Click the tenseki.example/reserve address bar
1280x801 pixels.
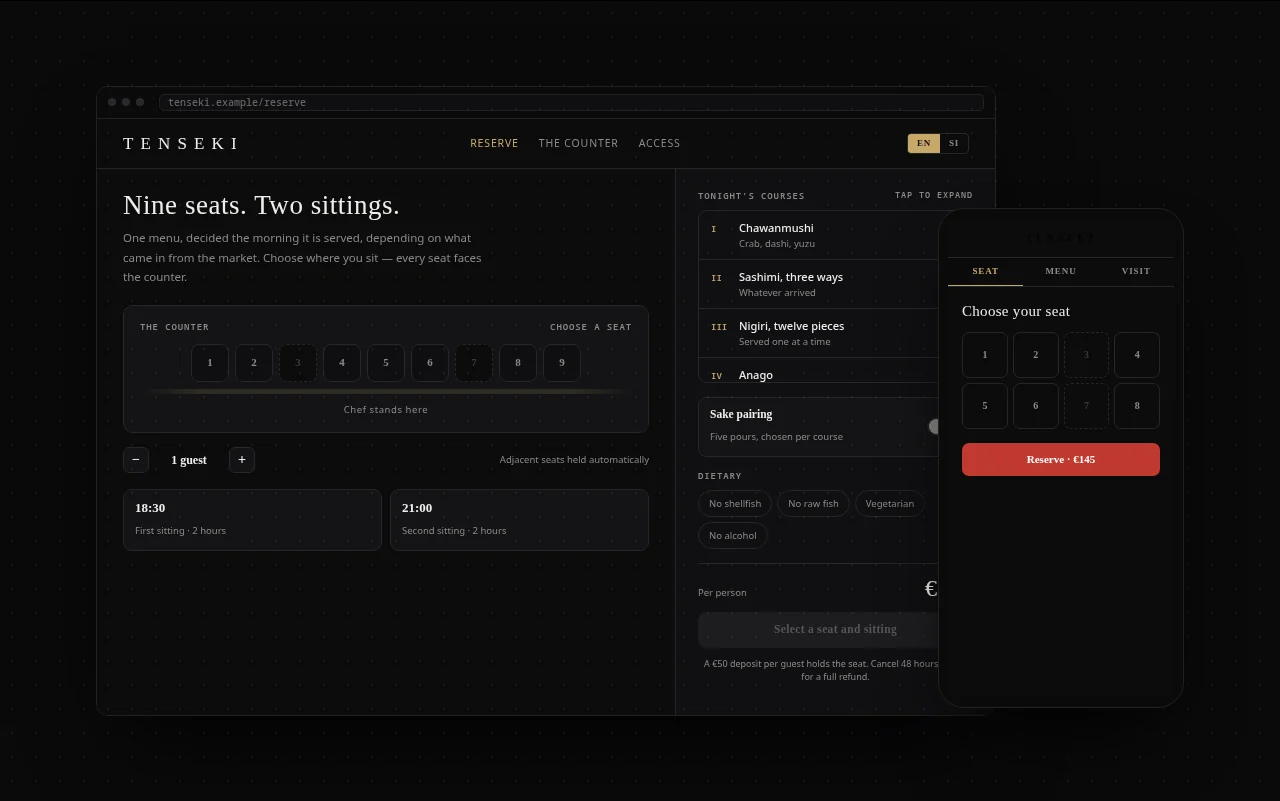tap(571, 102)
